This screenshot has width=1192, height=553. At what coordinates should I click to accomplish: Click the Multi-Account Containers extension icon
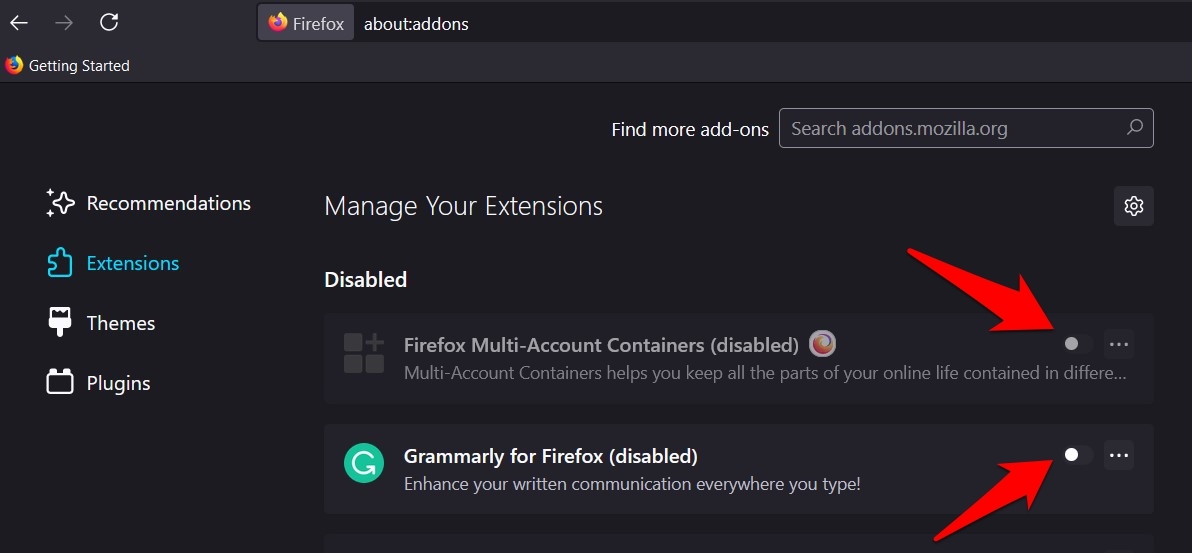[x=364, y=353]
